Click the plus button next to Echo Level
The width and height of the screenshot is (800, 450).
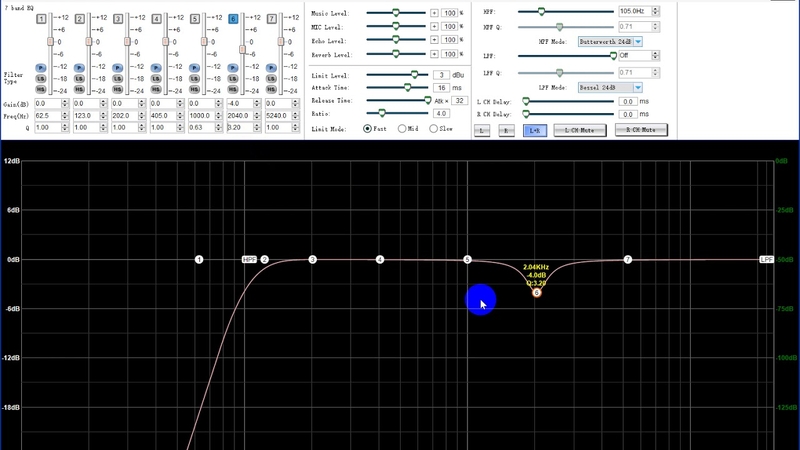pyautogui.click(x=434, y=40)
